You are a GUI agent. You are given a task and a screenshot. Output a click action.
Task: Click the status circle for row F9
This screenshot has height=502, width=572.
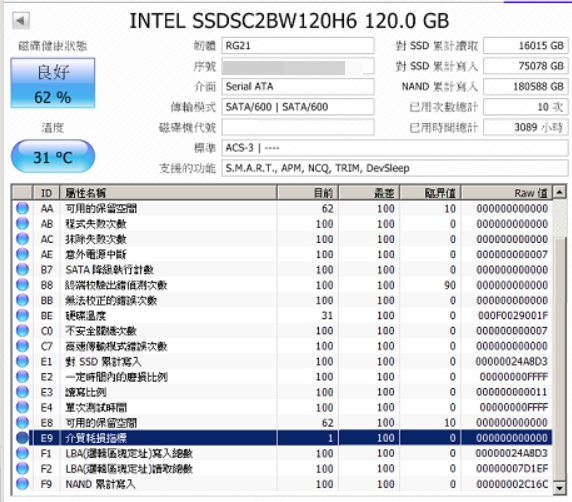click(x=22, y=484)
